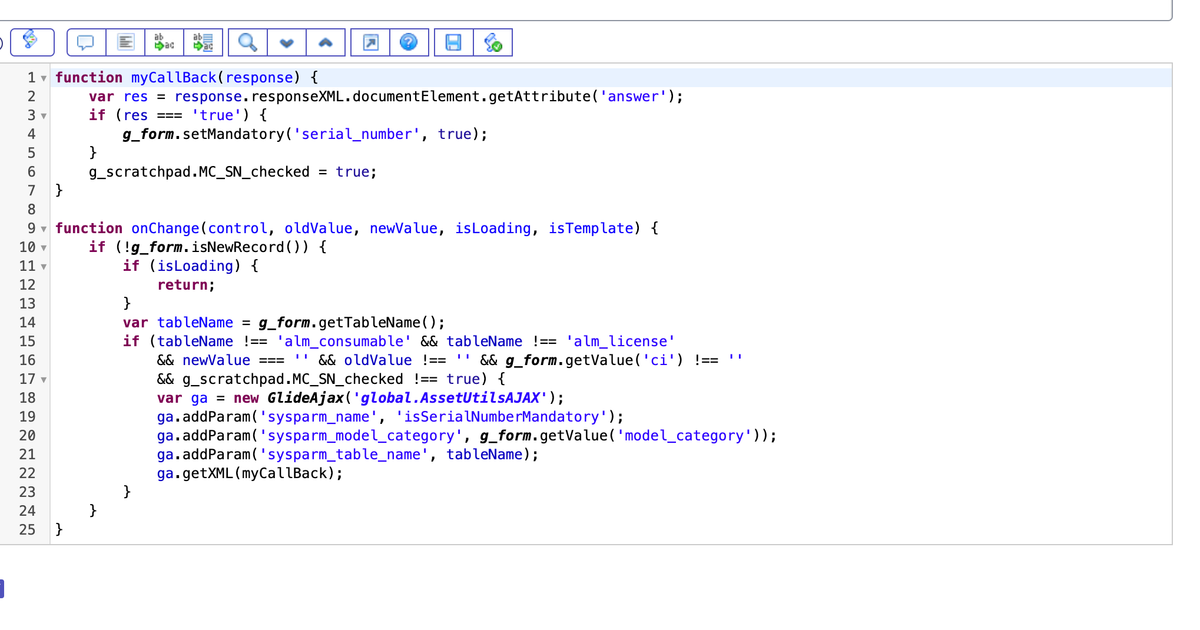Toggle the syntax editor icon
Image resolution: width=1200 pixels, height=630 pixels.
click(x=34, y=42)
